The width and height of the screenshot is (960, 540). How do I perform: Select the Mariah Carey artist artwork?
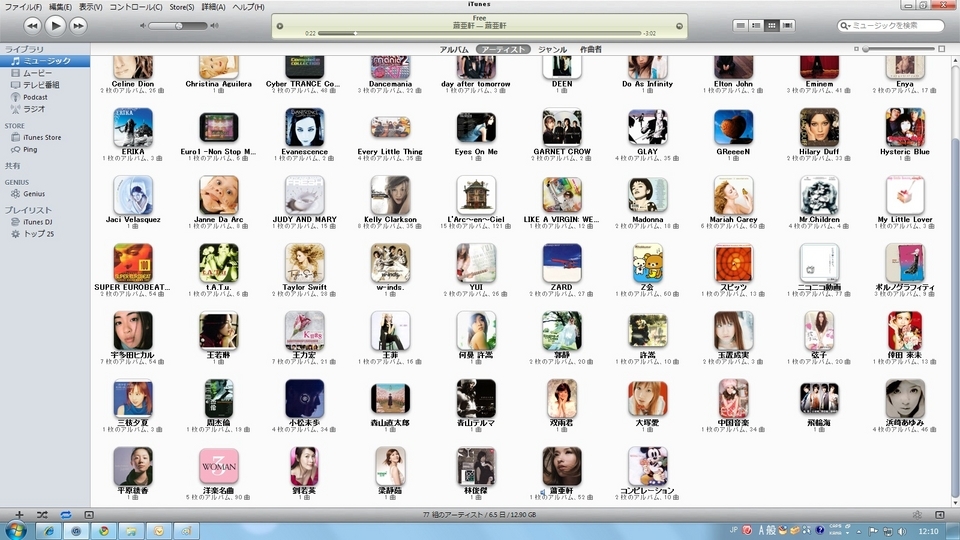(733, 195)
